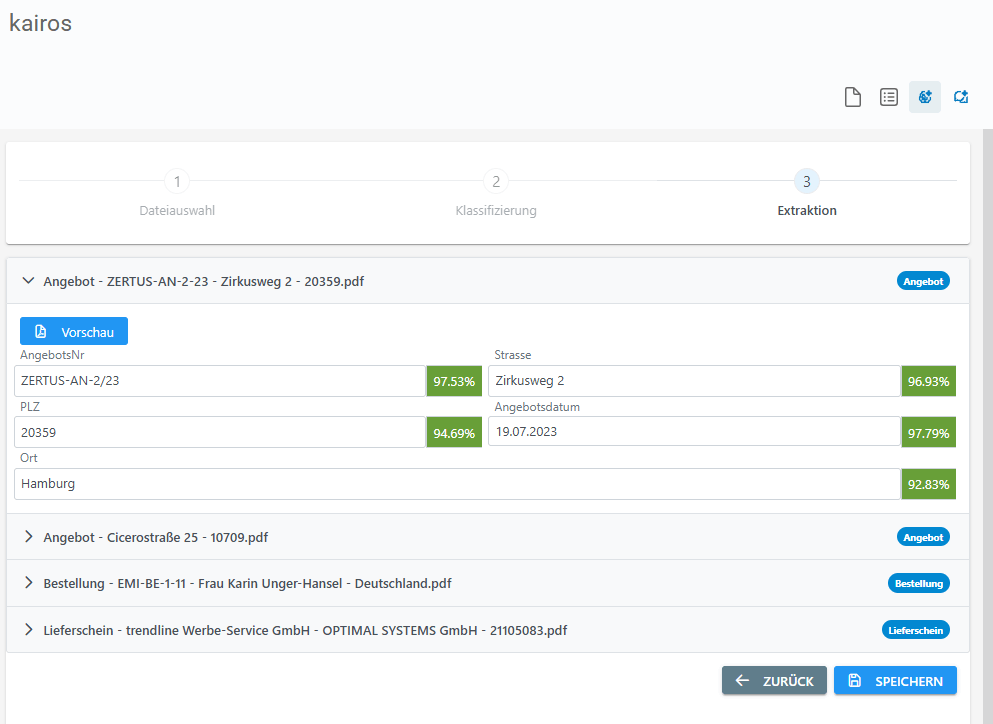Collapse the Angebot ZERTUS-AN-2-23 panel

tap(29, 281)
